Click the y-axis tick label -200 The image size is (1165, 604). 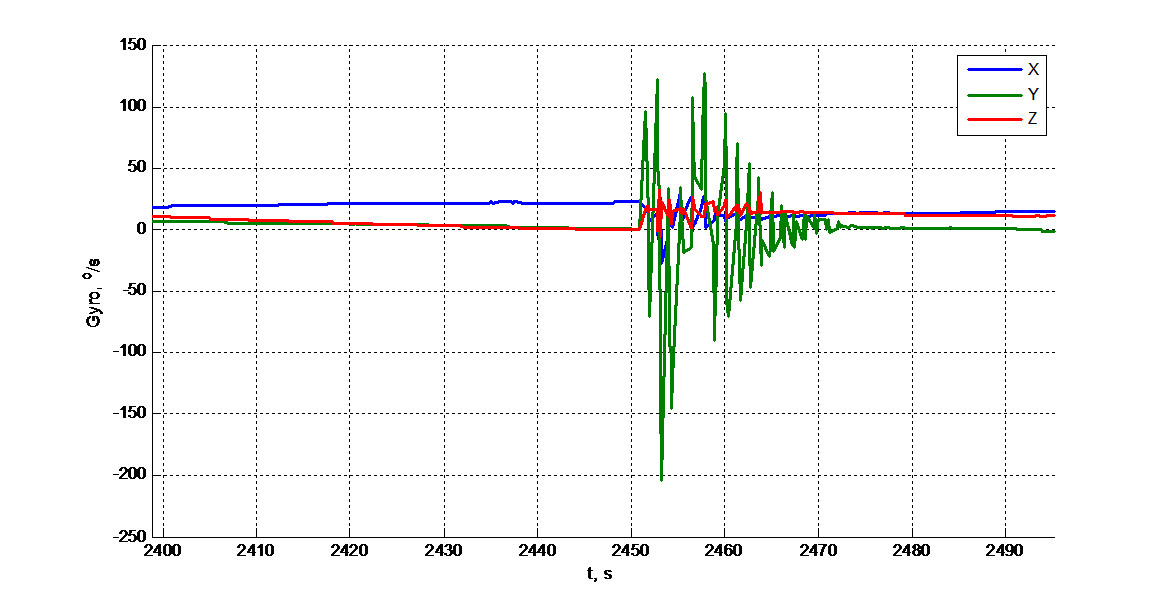[x=129, y=475]
